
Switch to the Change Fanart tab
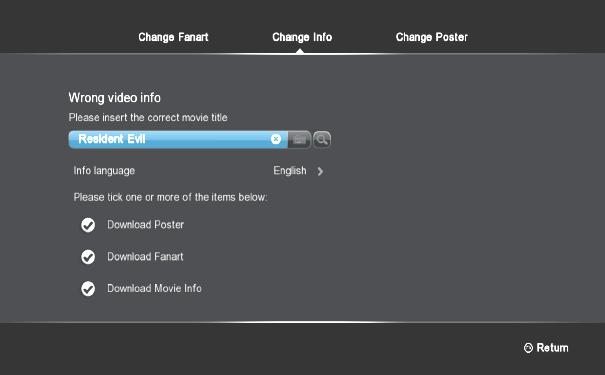coord(173,37)
